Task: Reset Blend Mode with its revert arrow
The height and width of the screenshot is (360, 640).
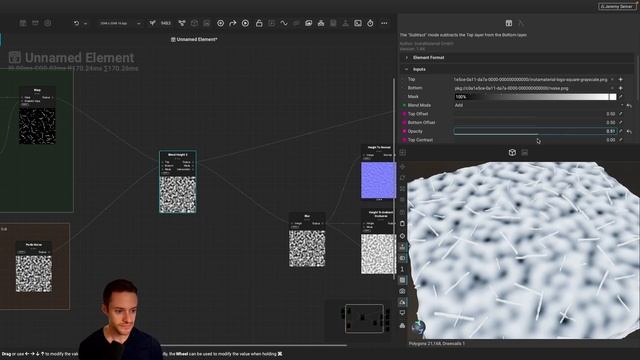Action: [x=629, y=106]
